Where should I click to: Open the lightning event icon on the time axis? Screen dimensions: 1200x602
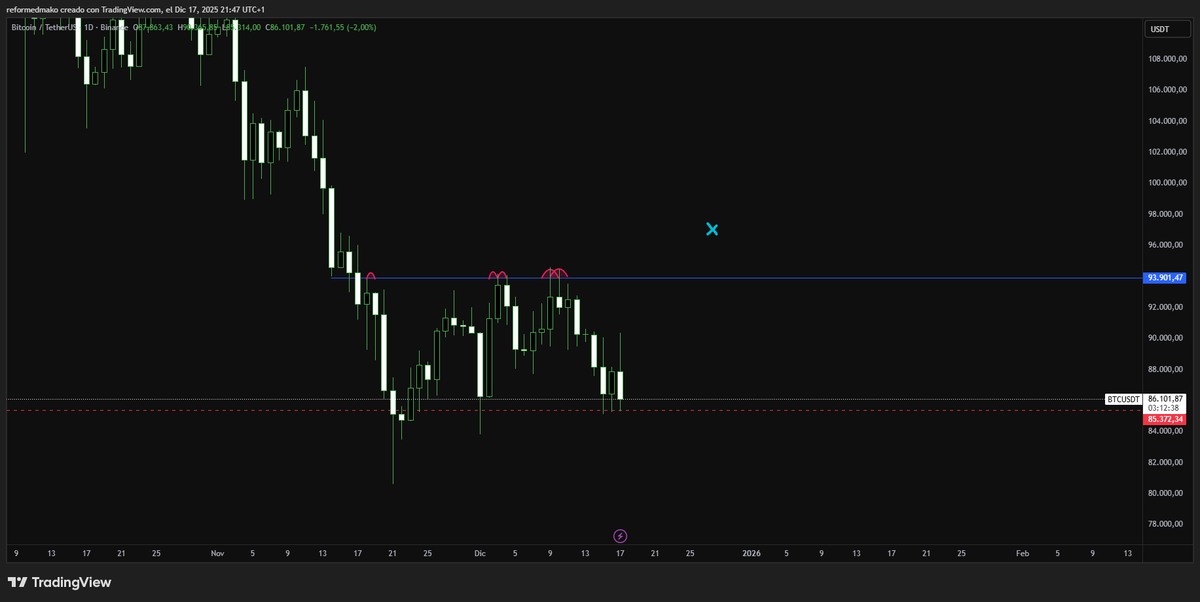[x=620, y=536]
